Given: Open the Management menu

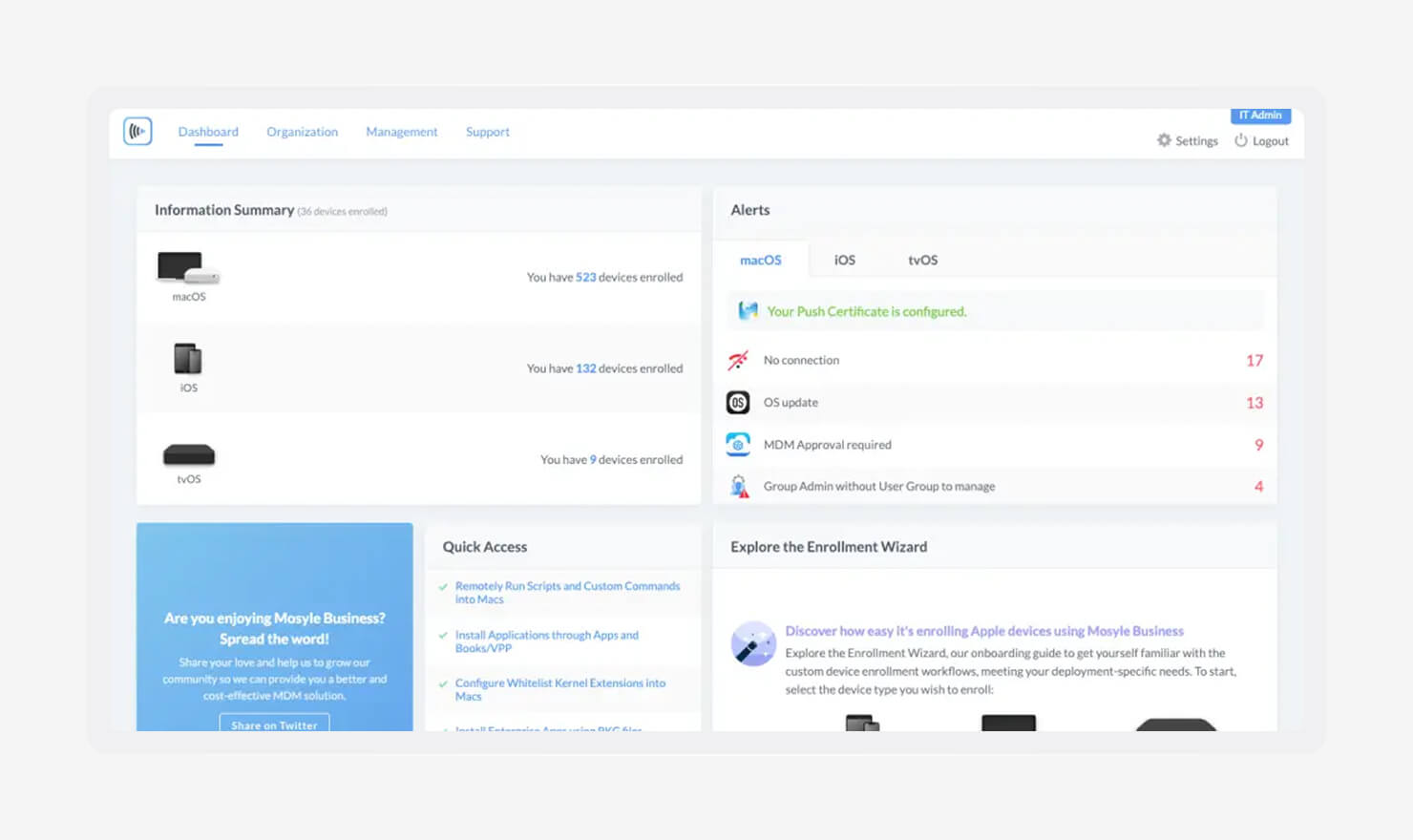Looking at the screenshot, I should tap(401, 132).
